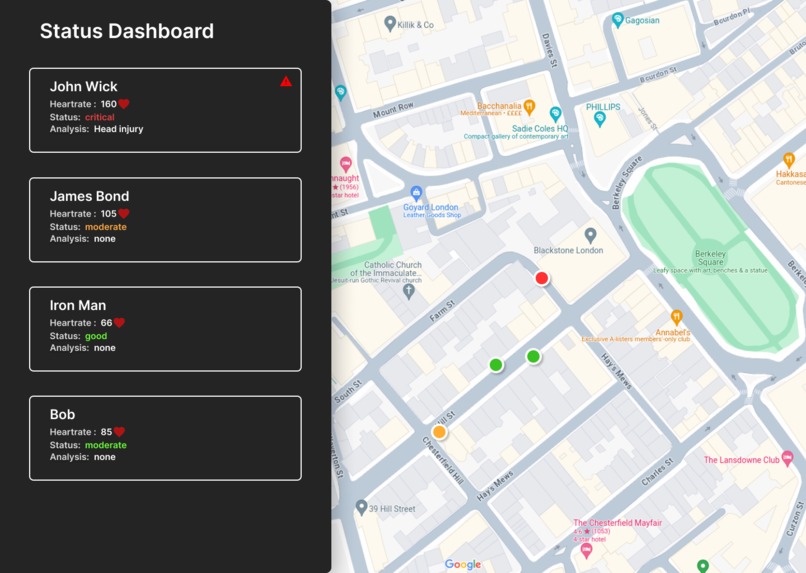Click the Connaught hotel pin at map edge

click(x=346, y=164)
